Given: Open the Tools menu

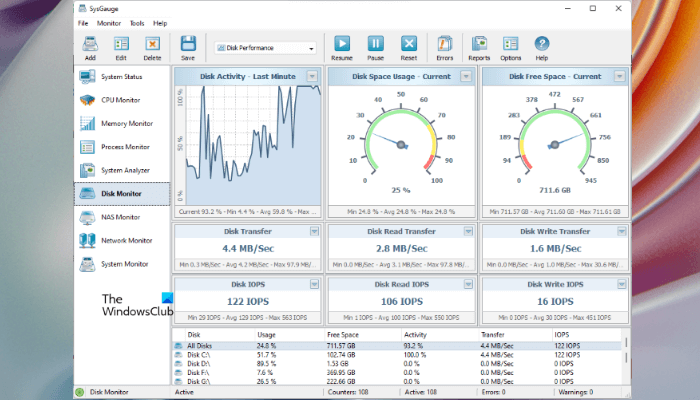Looking at the screenshot, I should coord(137,22).
